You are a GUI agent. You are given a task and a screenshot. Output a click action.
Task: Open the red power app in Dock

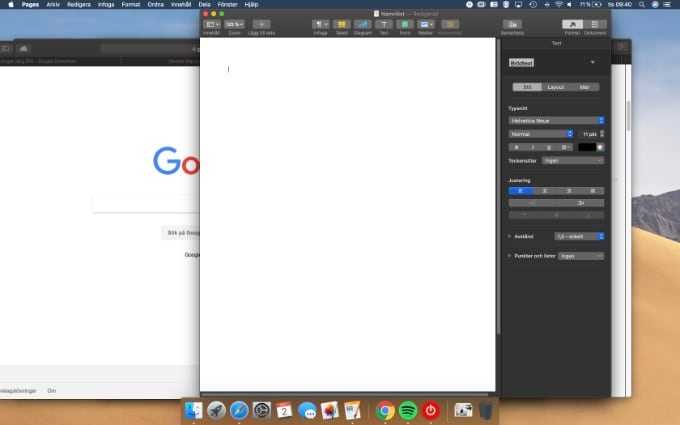click(430, 410)
